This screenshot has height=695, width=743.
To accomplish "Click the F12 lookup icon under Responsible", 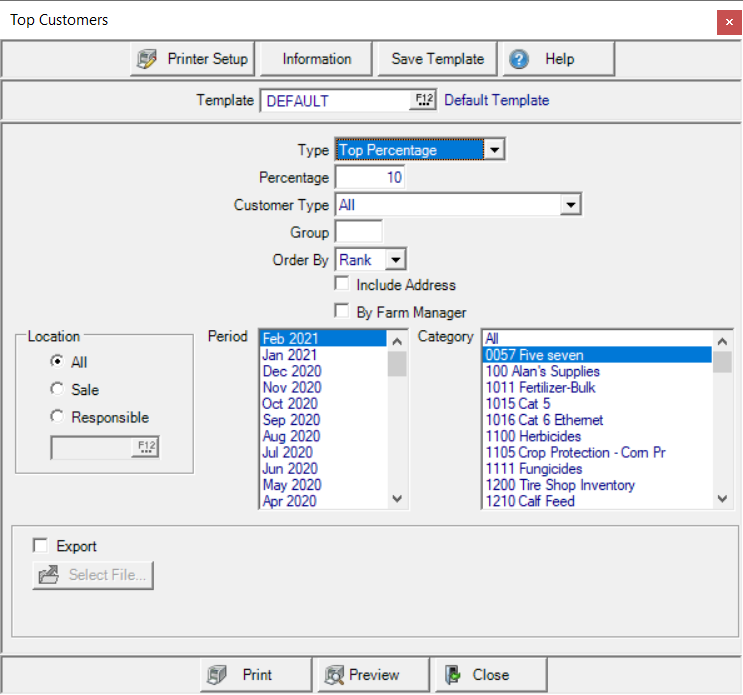I will [x=146, y=447].
